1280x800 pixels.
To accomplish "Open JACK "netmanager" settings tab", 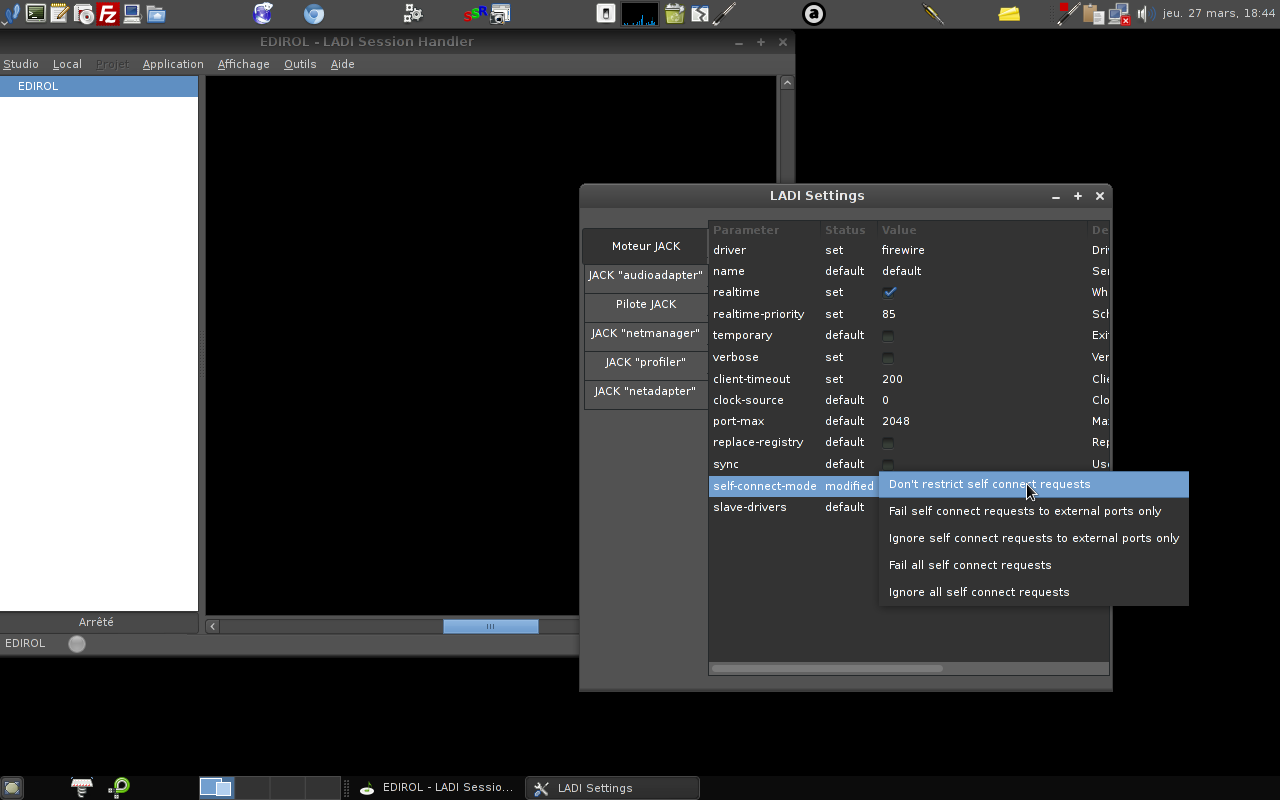I will (x=646, y=333).
